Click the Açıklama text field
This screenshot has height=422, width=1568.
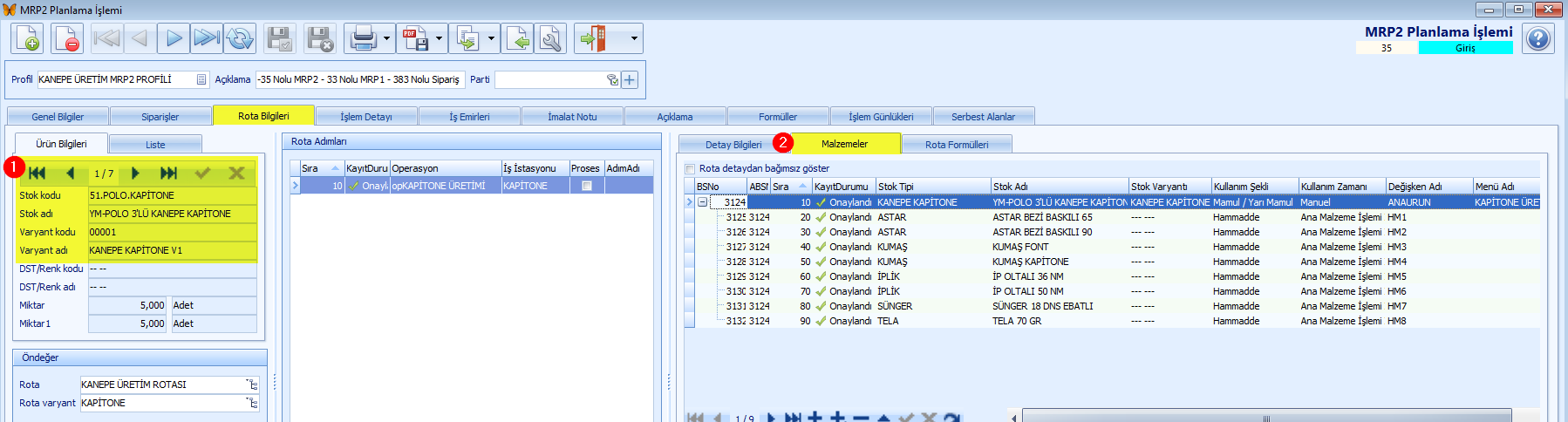[x=359, y=79]
